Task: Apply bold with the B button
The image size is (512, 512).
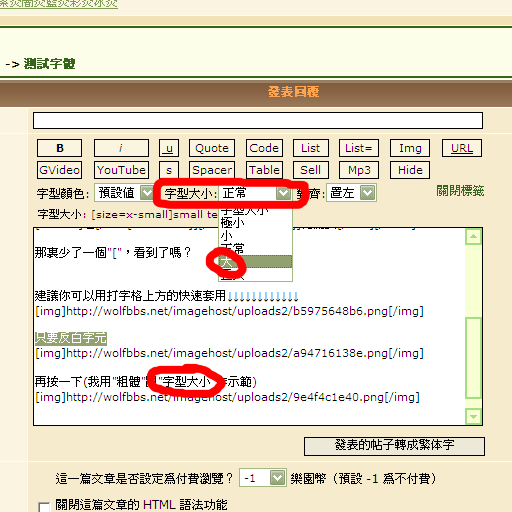Action: pos(59,148)
